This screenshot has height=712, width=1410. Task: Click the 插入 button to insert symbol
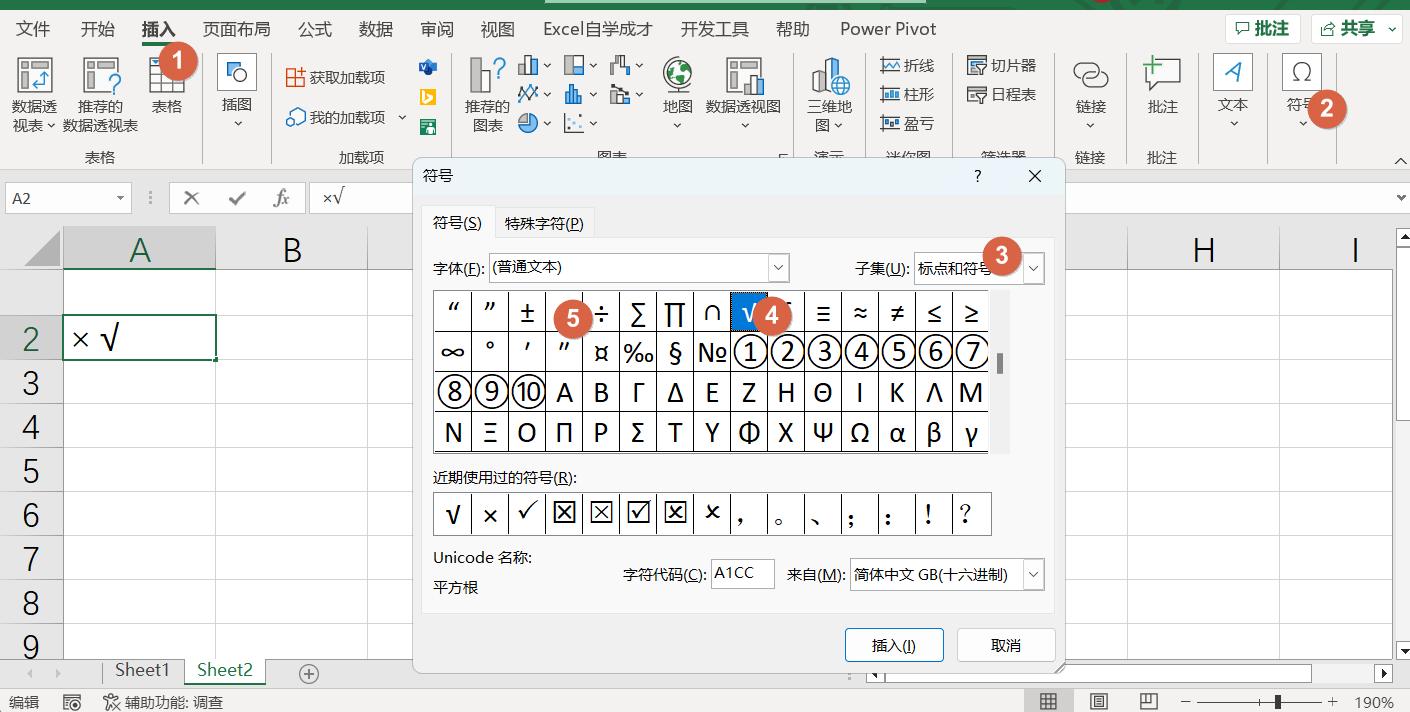pos(893,644)
